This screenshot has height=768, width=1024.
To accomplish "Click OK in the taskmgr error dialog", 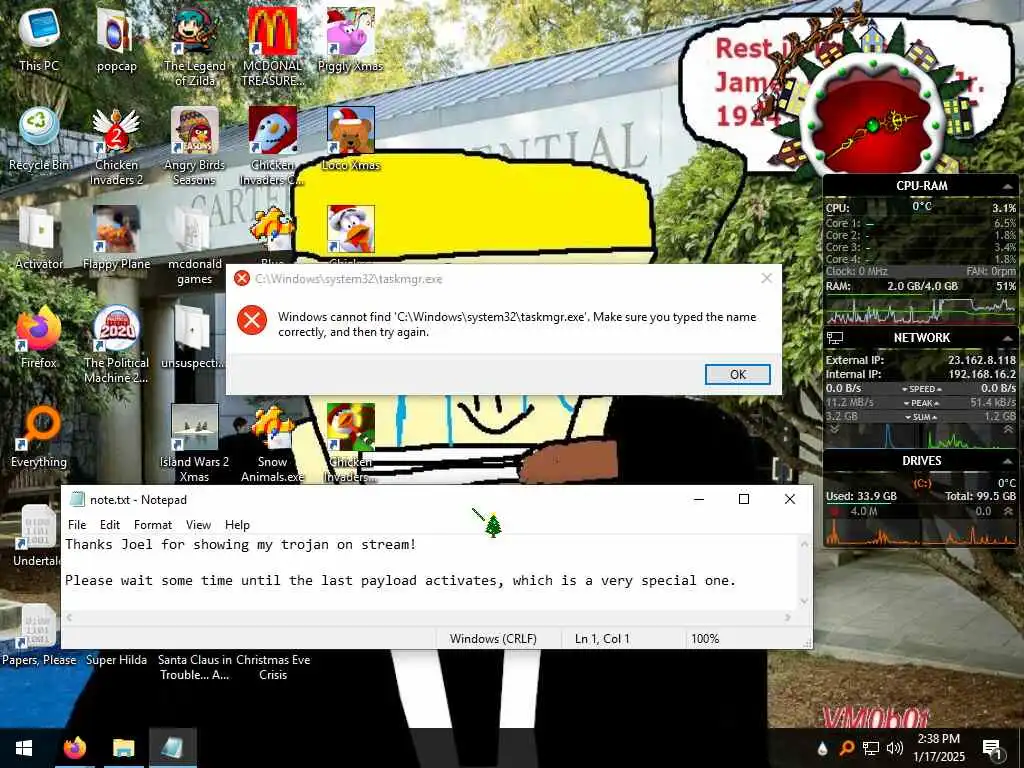I will [x=737, y=374].
